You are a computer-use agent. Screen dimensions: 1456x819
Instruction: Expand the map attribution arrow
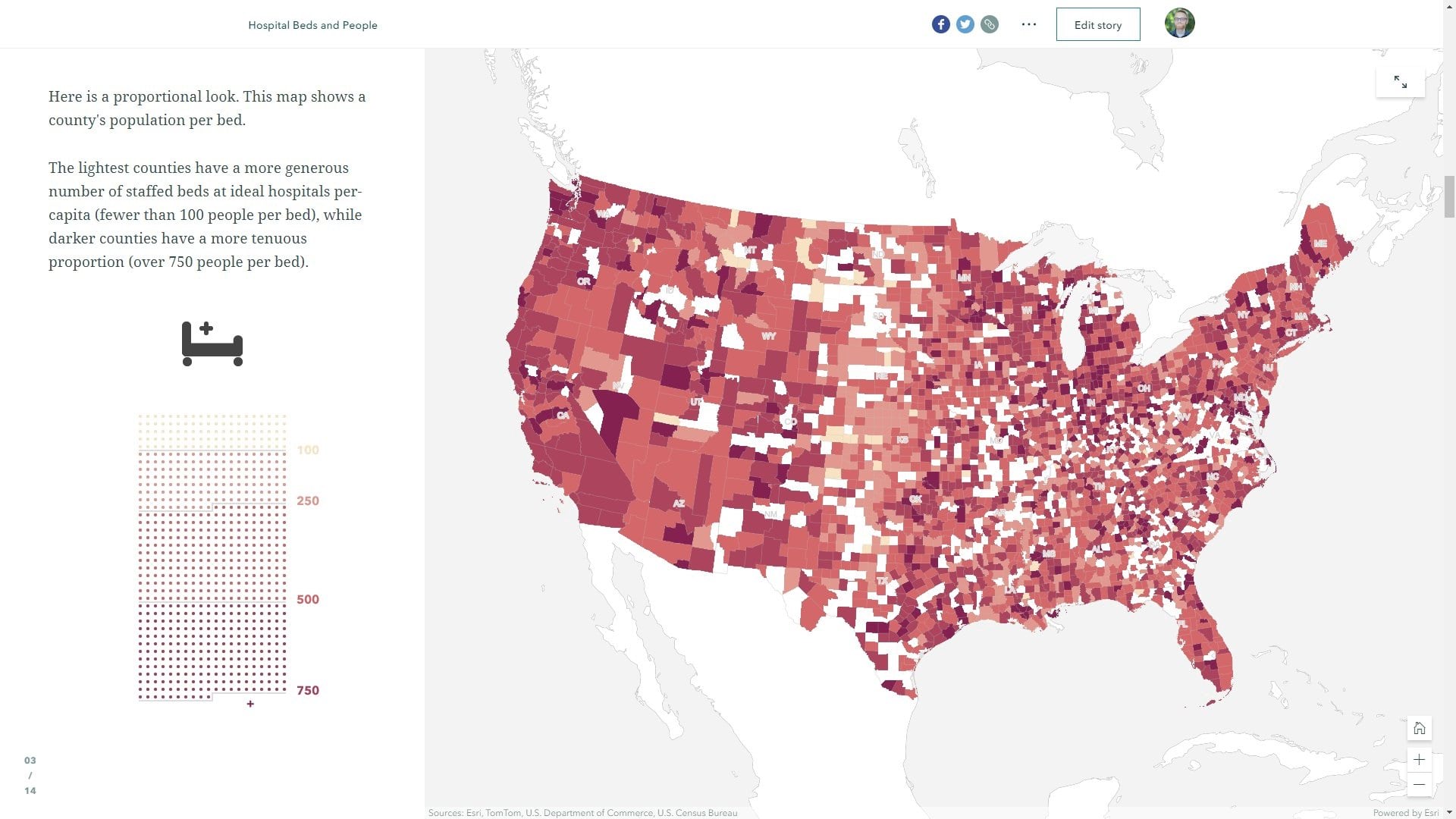[1449, 812]
